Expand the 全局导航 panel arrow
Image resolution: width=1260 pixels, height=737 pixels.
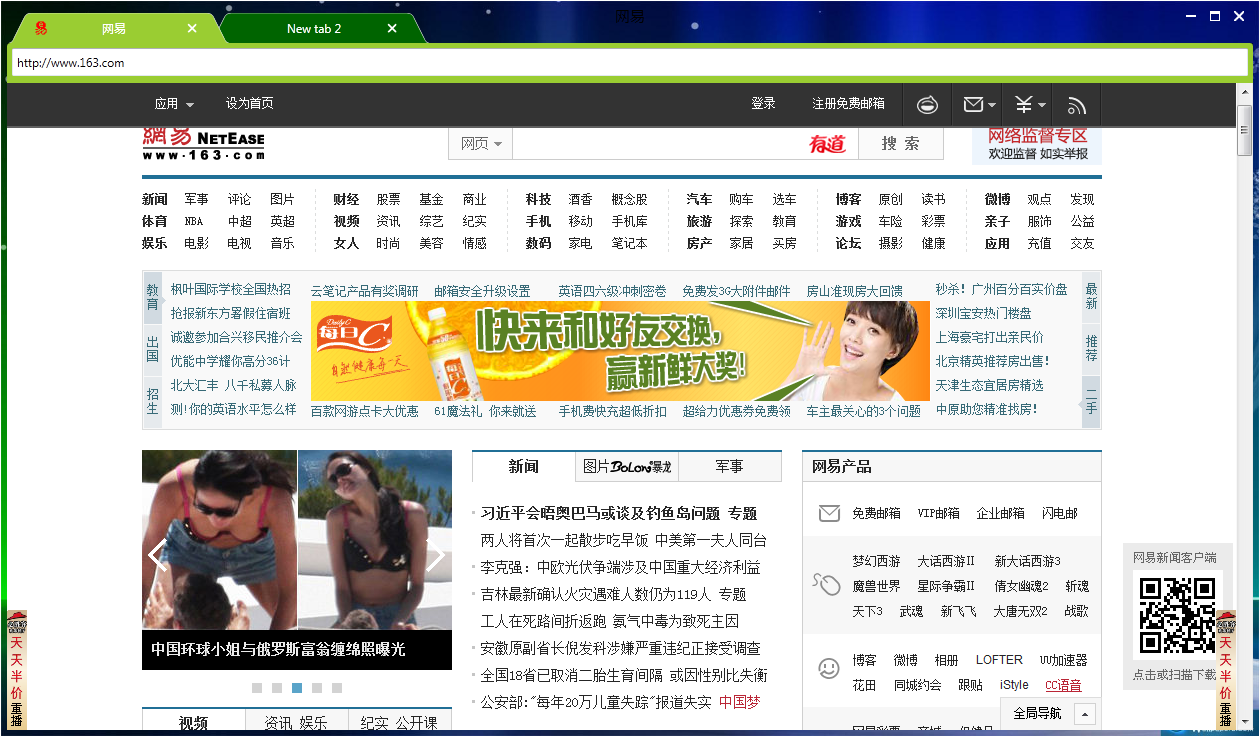(1084, 714)
